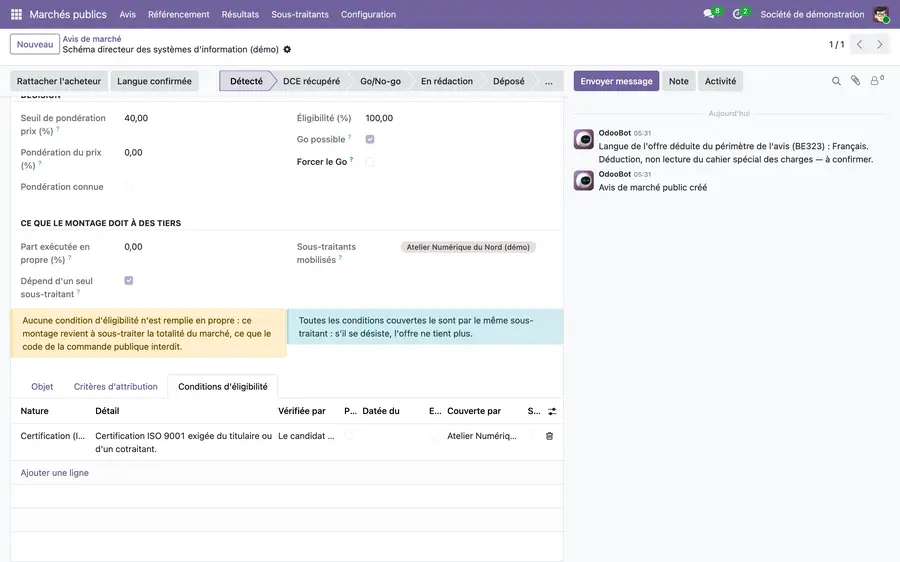The image size is (900, 562).
Task: Edit Seuil de pondération prix value 40,00
Action: click(136, 118)
